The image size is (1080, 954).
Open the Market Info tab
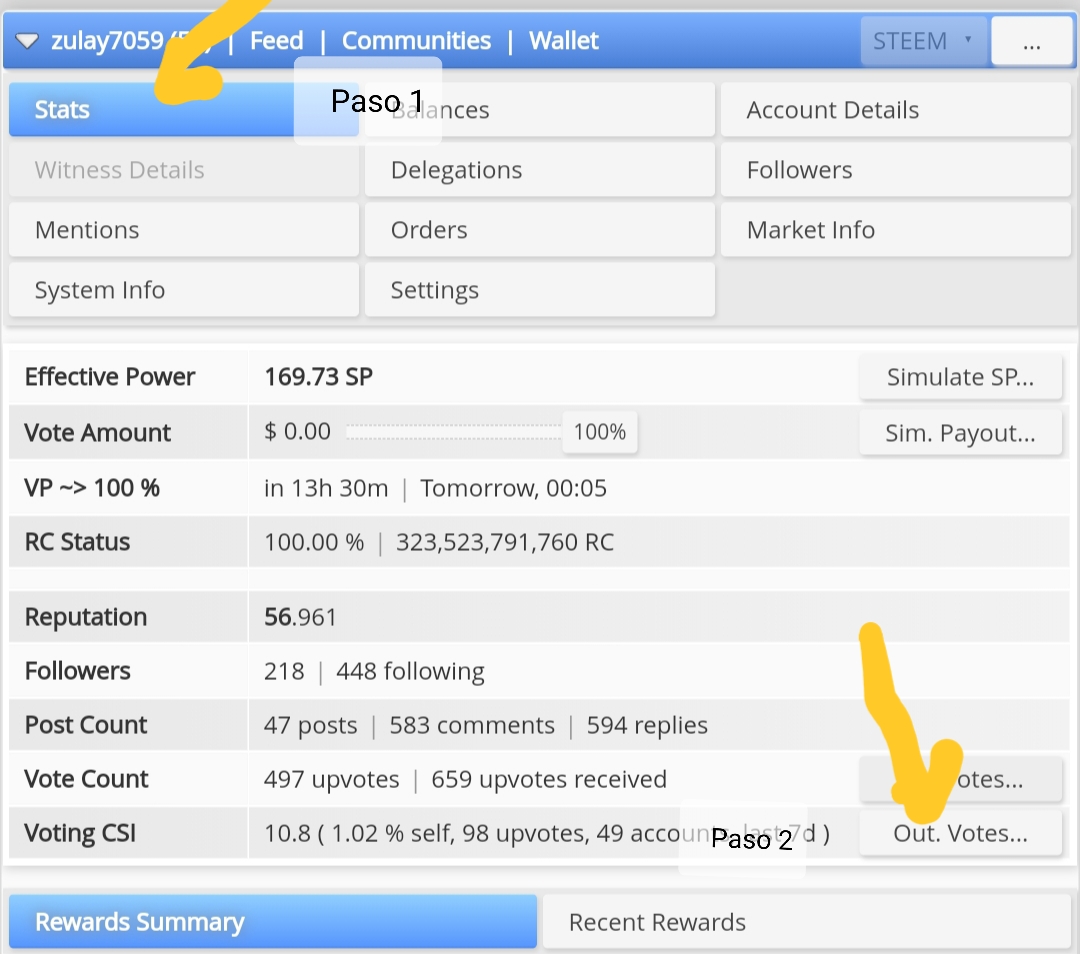click(895, 230)
